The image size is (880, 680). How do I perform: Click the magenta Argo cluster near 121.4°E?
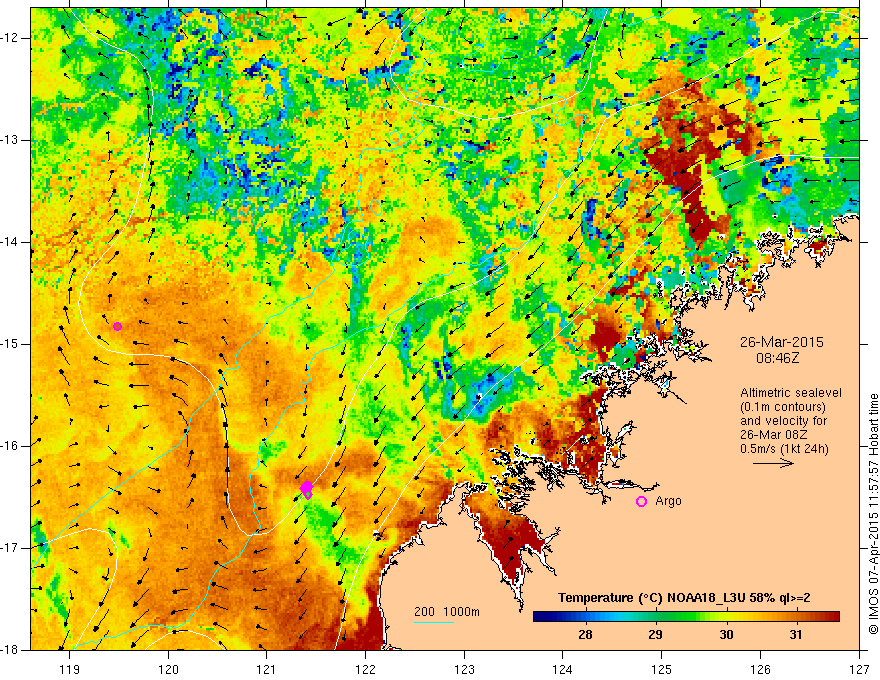[x=306, y=489]
